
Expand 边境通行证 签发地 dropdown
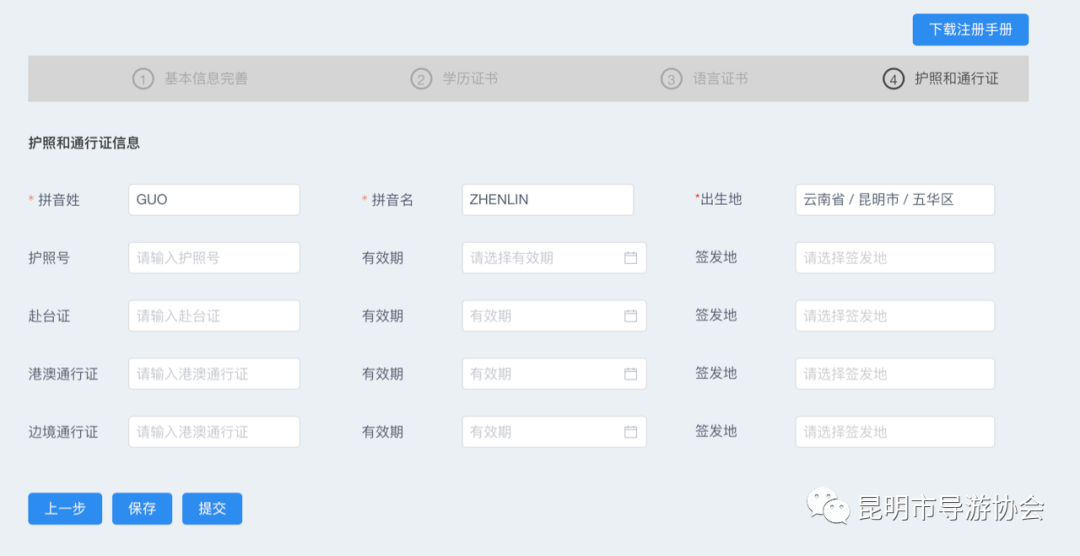pyautogui.click(x=894, y=432)
